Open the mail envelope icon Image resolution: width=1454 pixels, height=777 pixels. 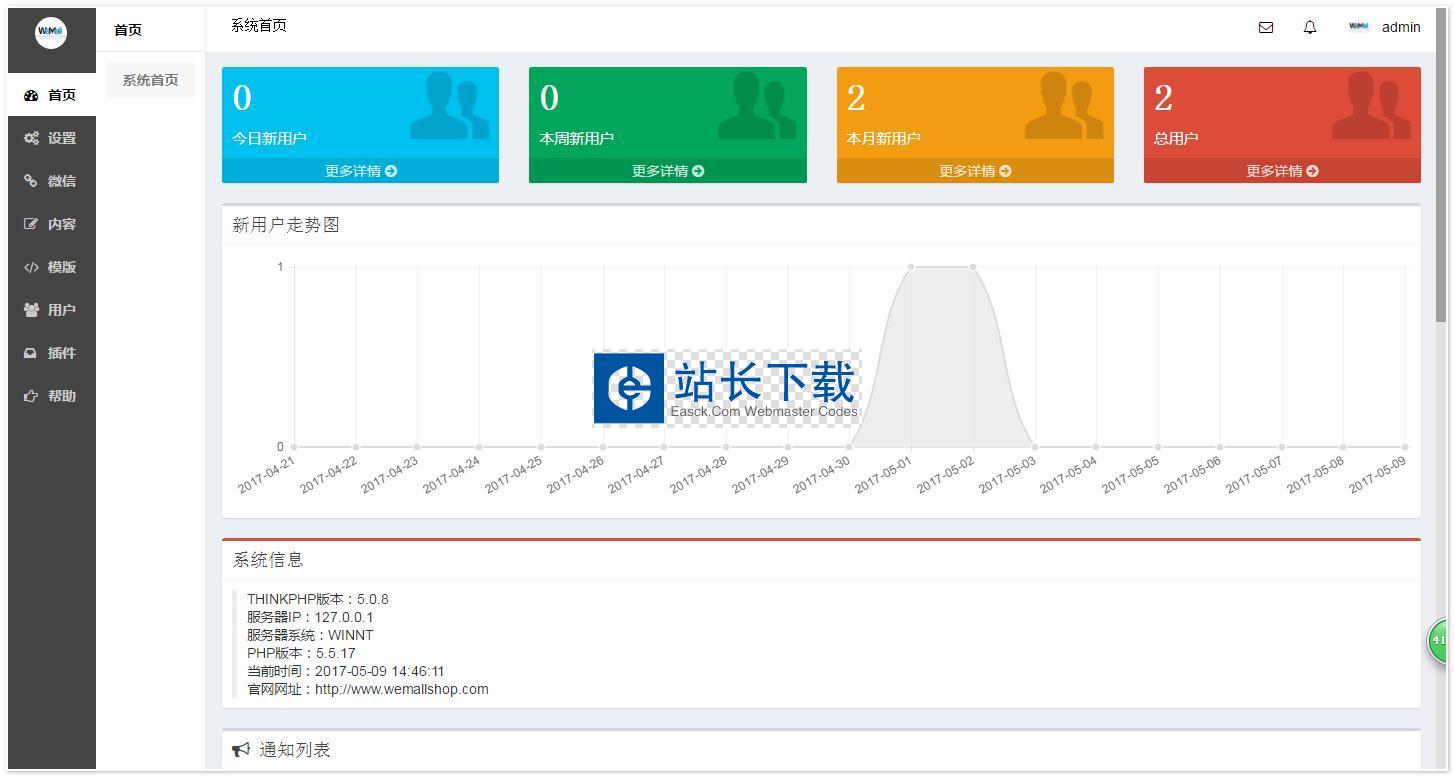1265,28
